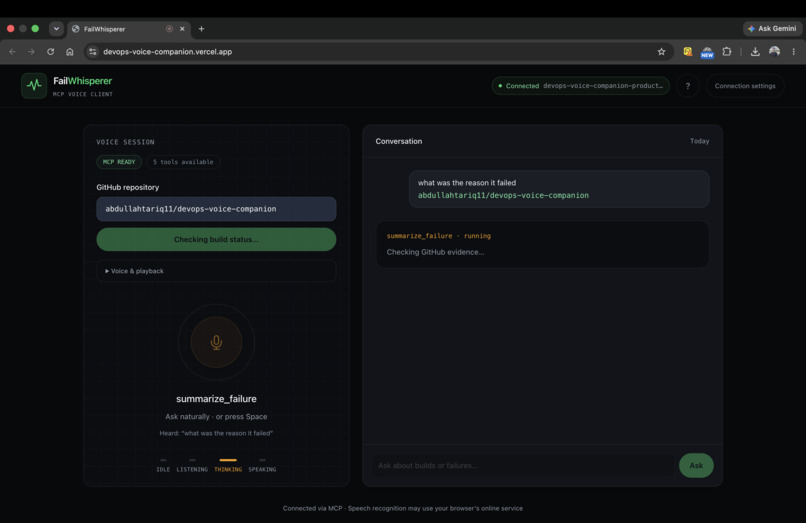Click the microphone button in Voice Session
This screenshot has height=523, width=806.
point(216,342)
